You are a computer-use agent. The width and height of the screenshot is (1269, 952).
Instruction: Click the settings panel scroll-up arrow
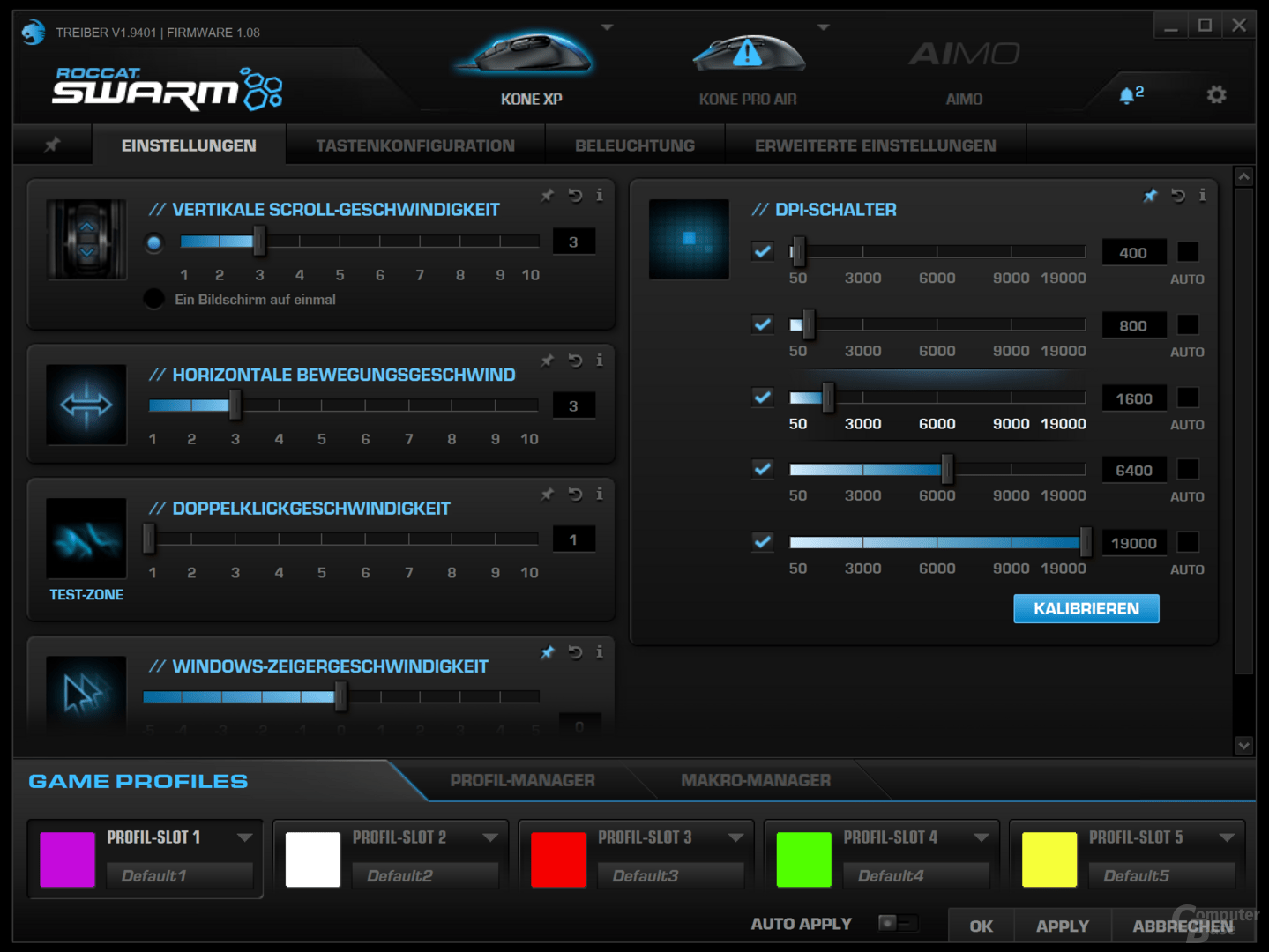(x=1243, y=176)
